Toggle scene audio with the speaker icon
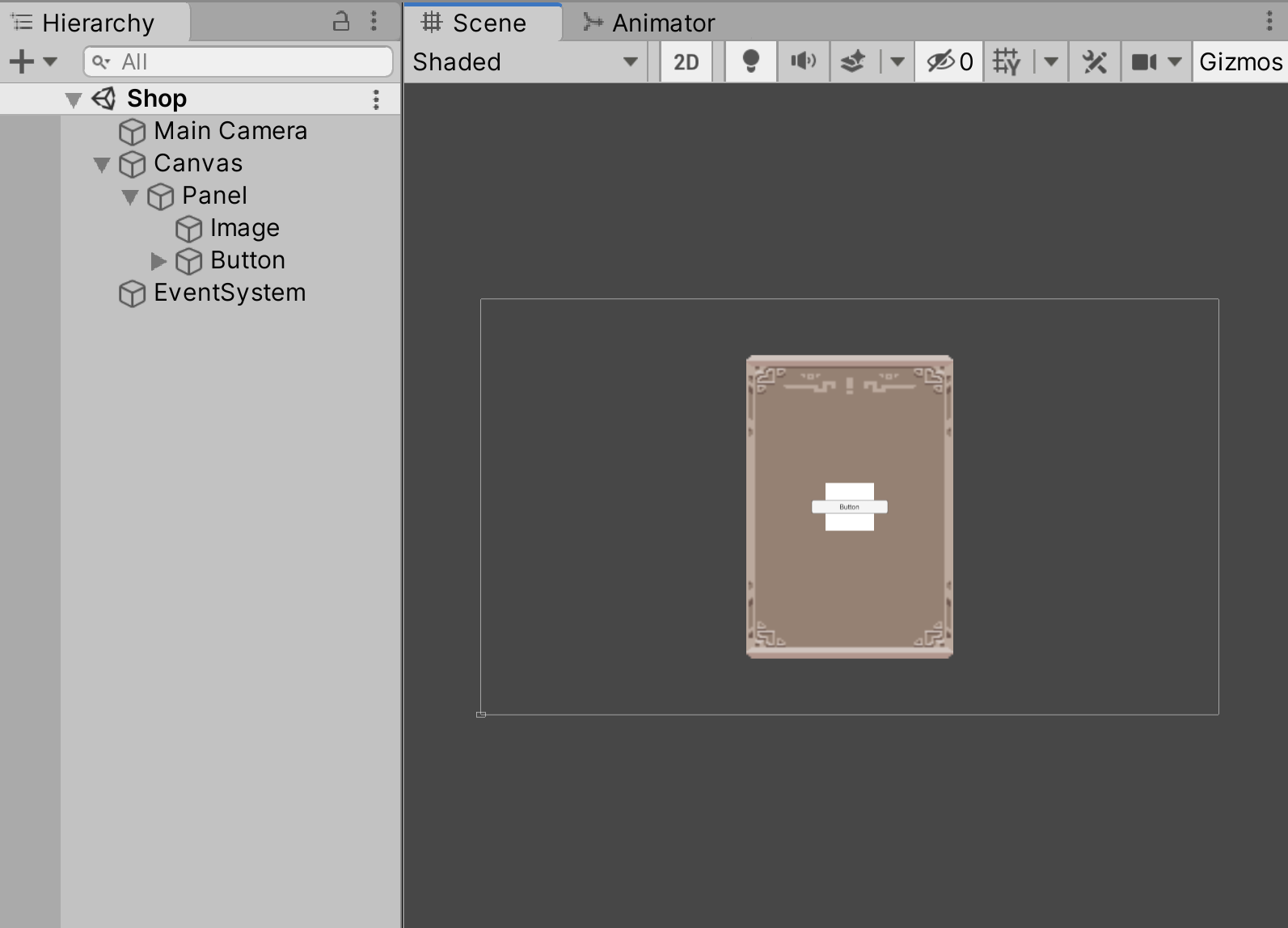The height and width of the screenshot is (928, 1288). click(803, 61)
